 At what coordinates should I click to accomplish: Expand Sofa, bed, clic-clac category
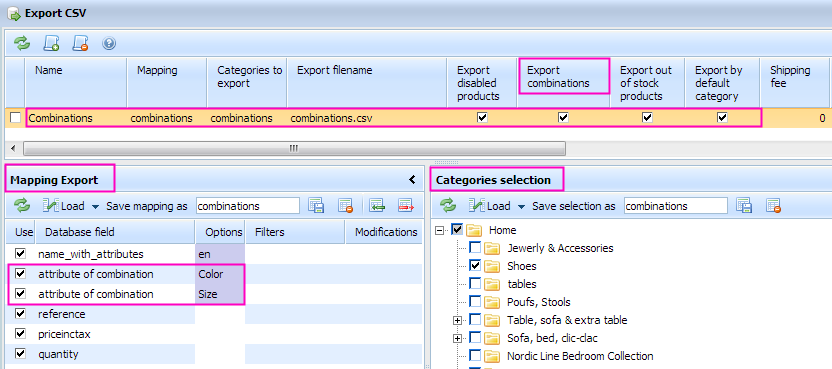click(x=457, y=338)
